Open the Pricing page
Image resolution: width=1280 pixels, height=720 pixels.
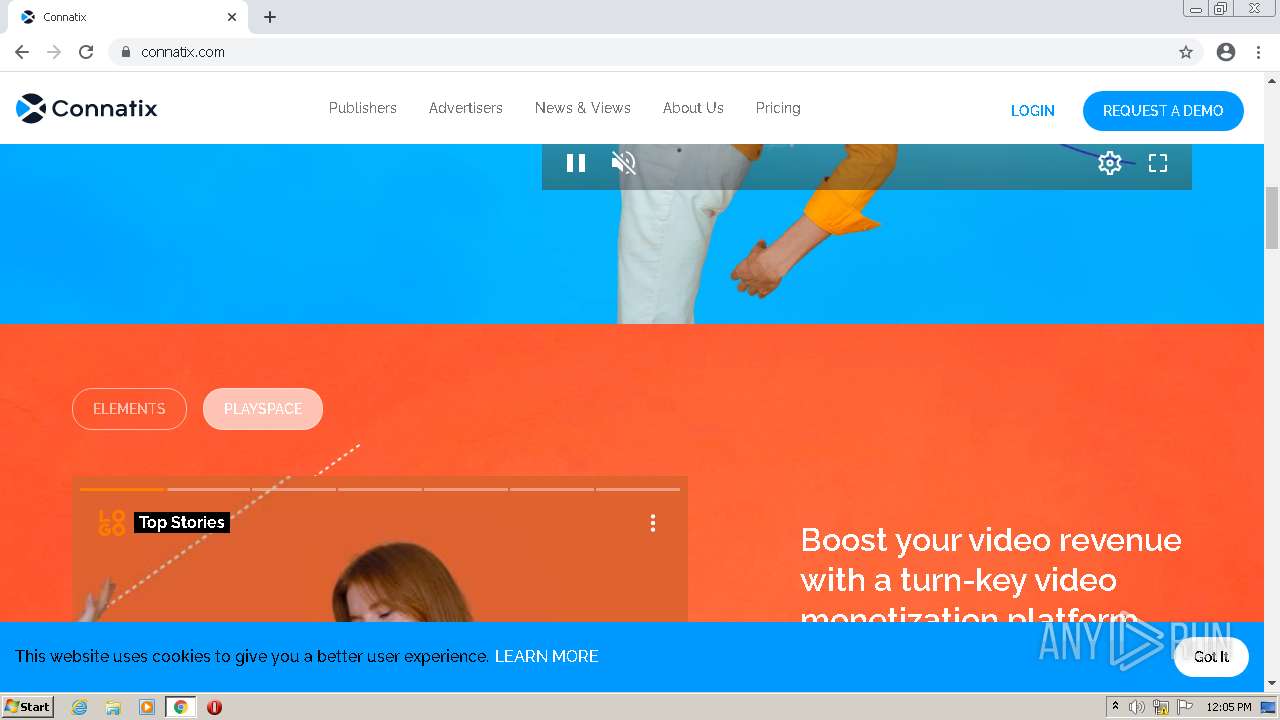(778, 108)
